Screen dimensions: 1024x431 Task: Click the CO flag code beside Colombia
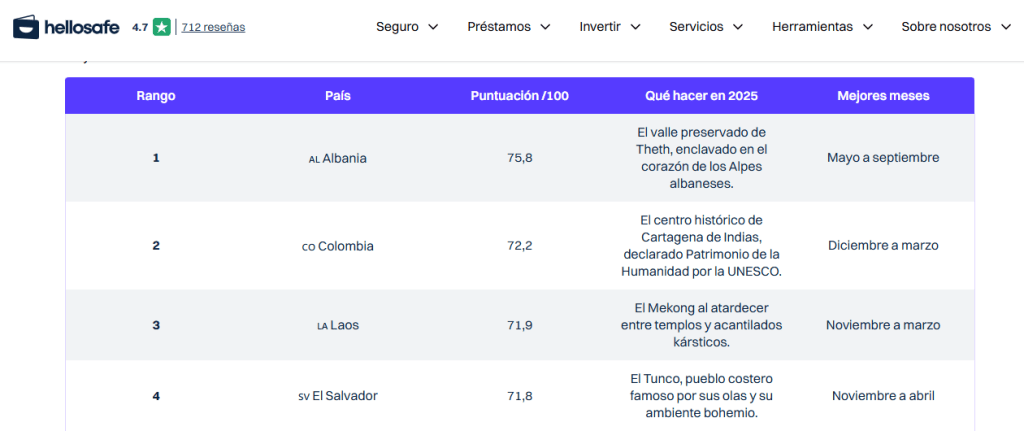(x=308, y=247)
